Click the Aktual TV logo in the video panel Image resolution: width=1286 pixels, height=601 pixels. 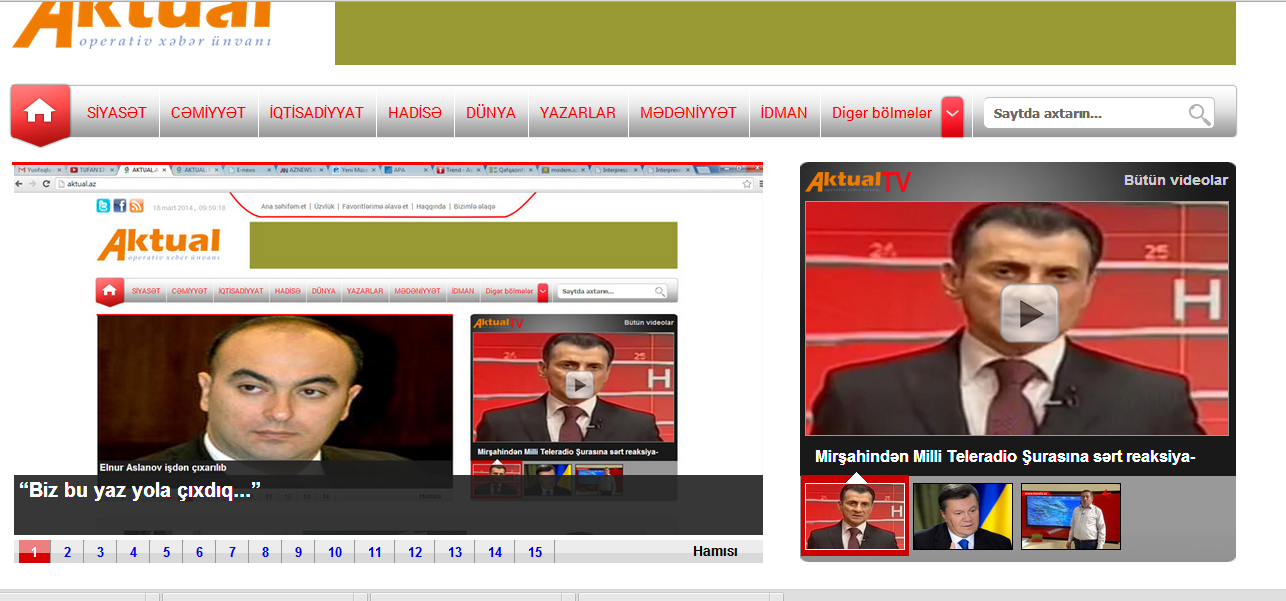[858, 181]
